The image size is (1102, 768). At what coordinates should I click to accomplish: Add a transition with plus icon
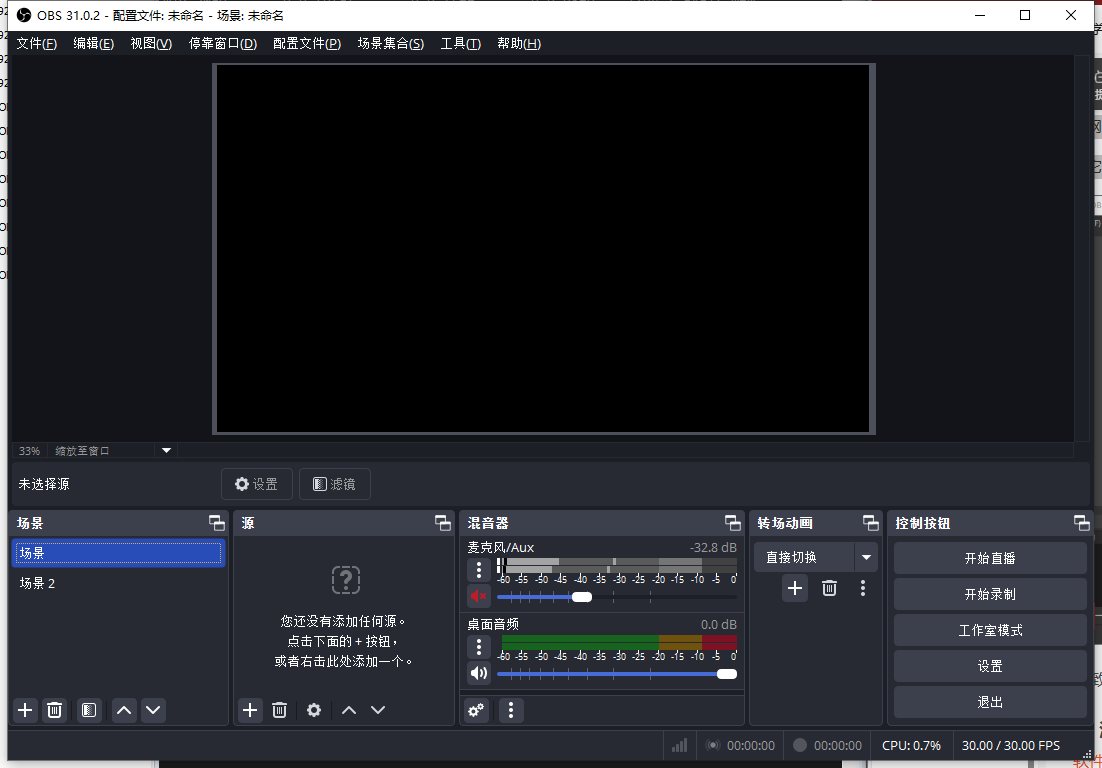tap(795, 588)
